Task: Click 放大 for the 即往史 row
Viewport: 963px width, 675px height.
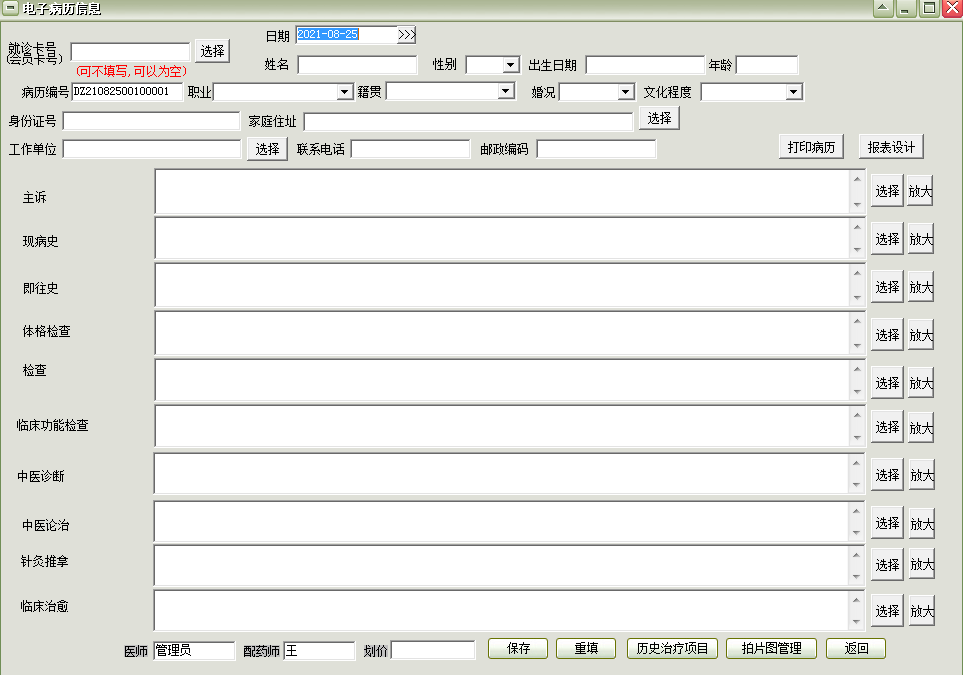Action: pos(921,287)
